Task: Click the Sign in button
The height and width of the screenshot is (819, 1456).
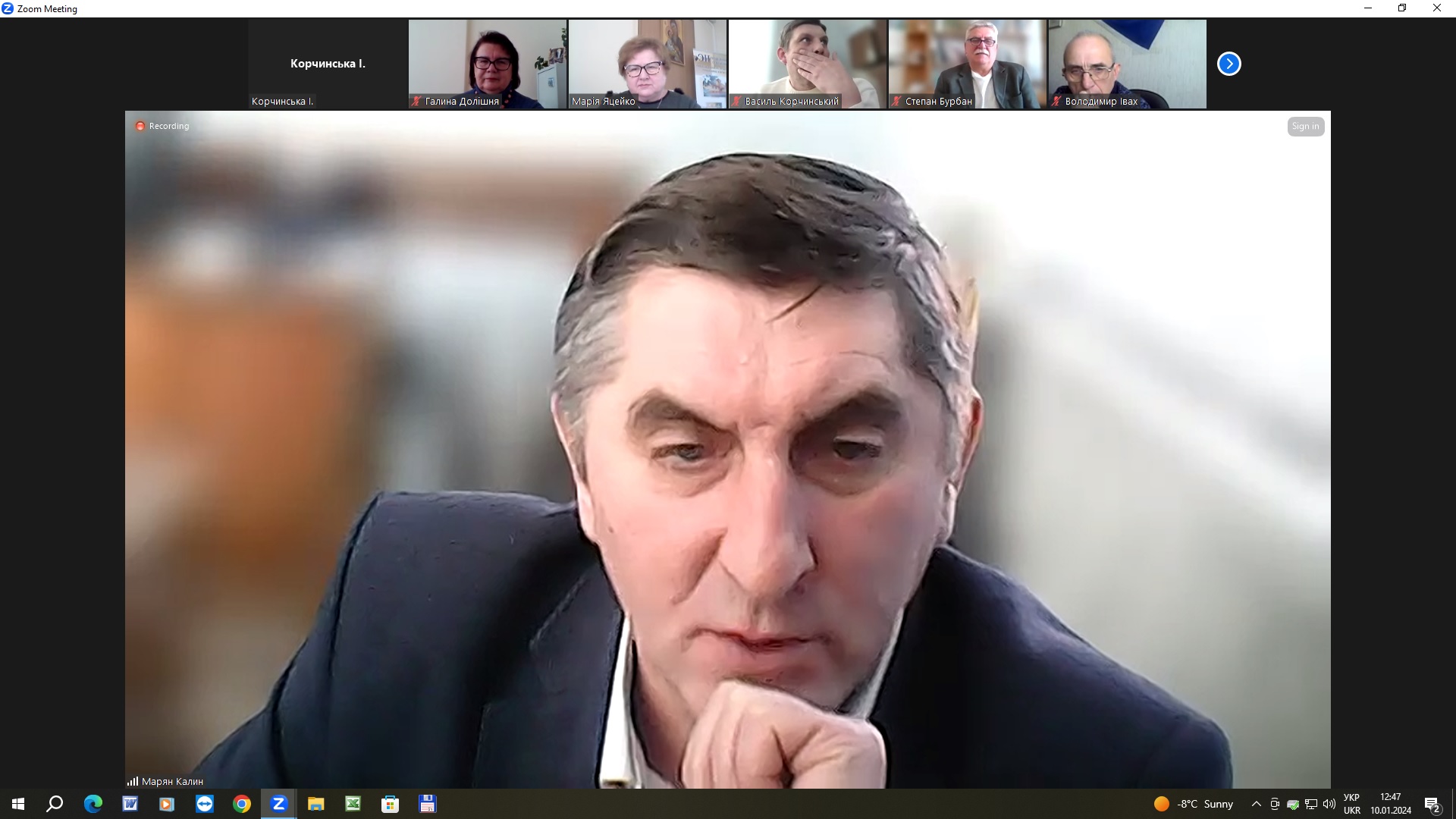Action: pos(1305,127)
